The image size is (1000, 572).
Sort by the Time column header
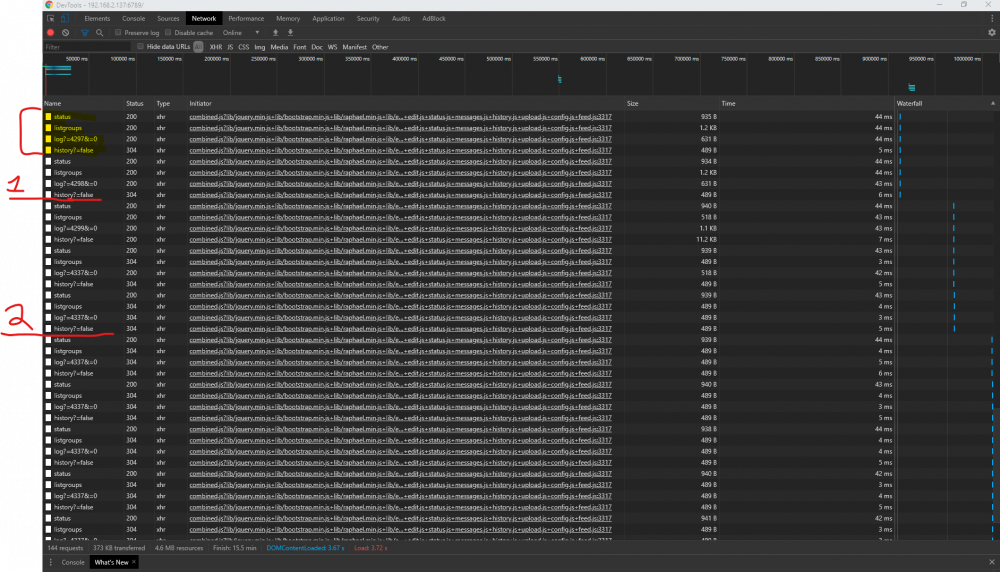coord(728,103)
